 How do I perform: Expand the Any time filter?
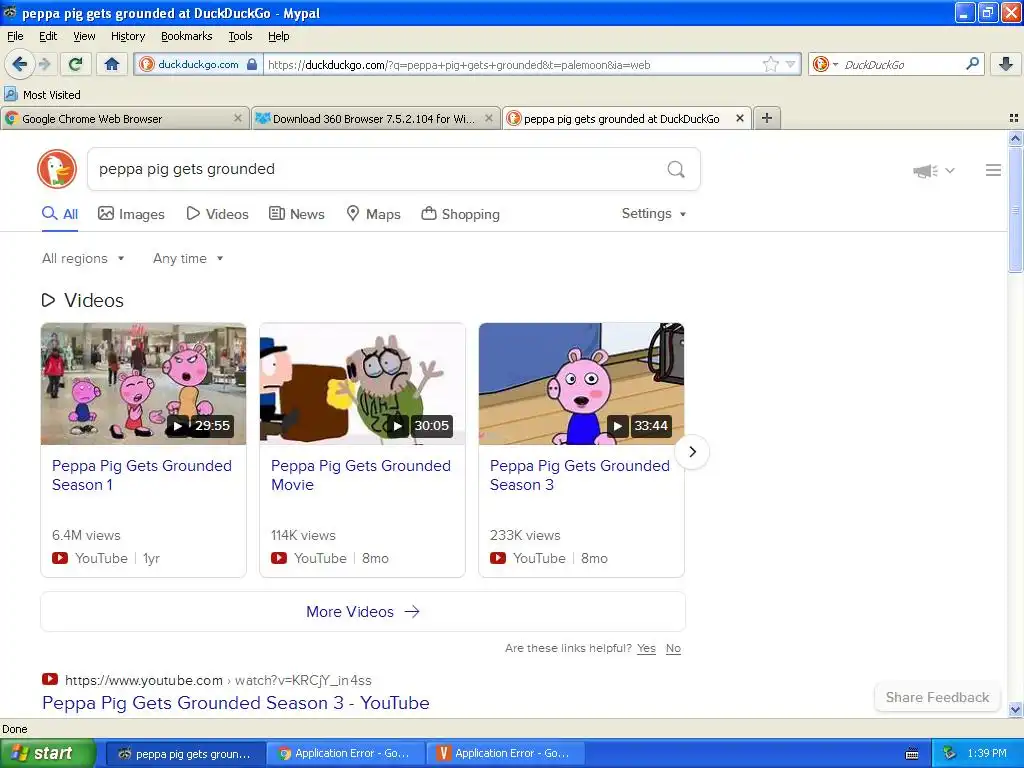[188, 259]
